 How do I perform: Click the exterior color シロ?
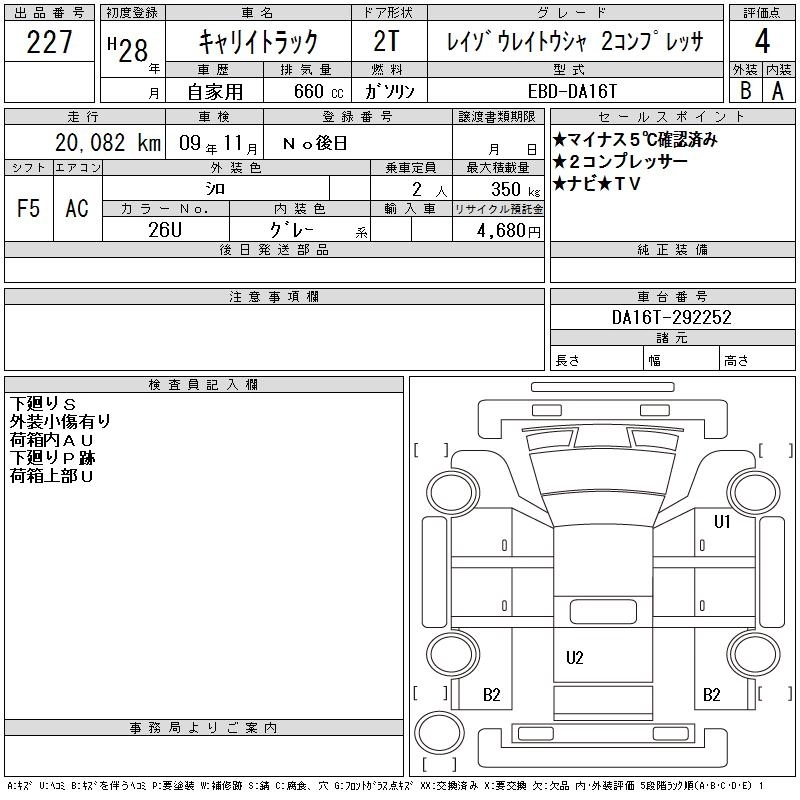215,189
